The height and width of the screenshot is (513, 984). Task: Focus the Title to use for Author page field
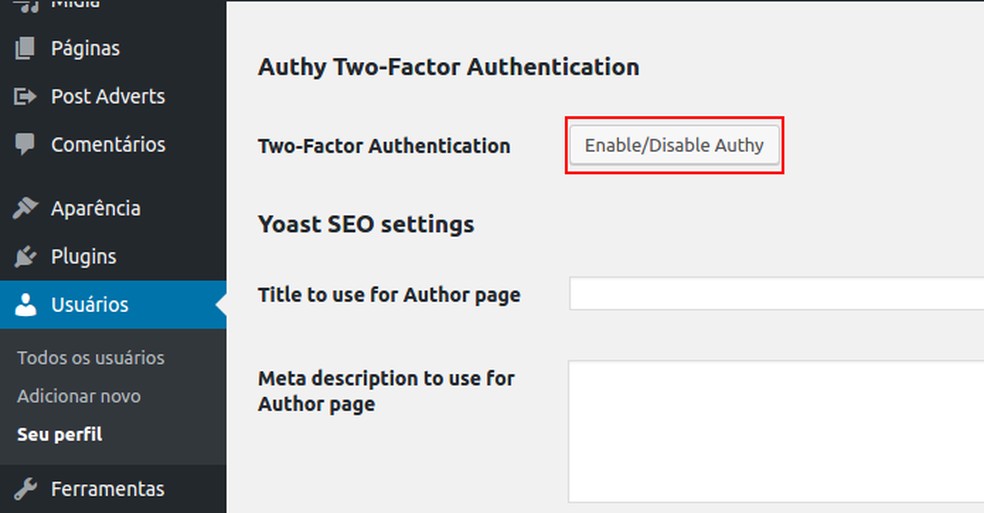click(x=776, y=294)
